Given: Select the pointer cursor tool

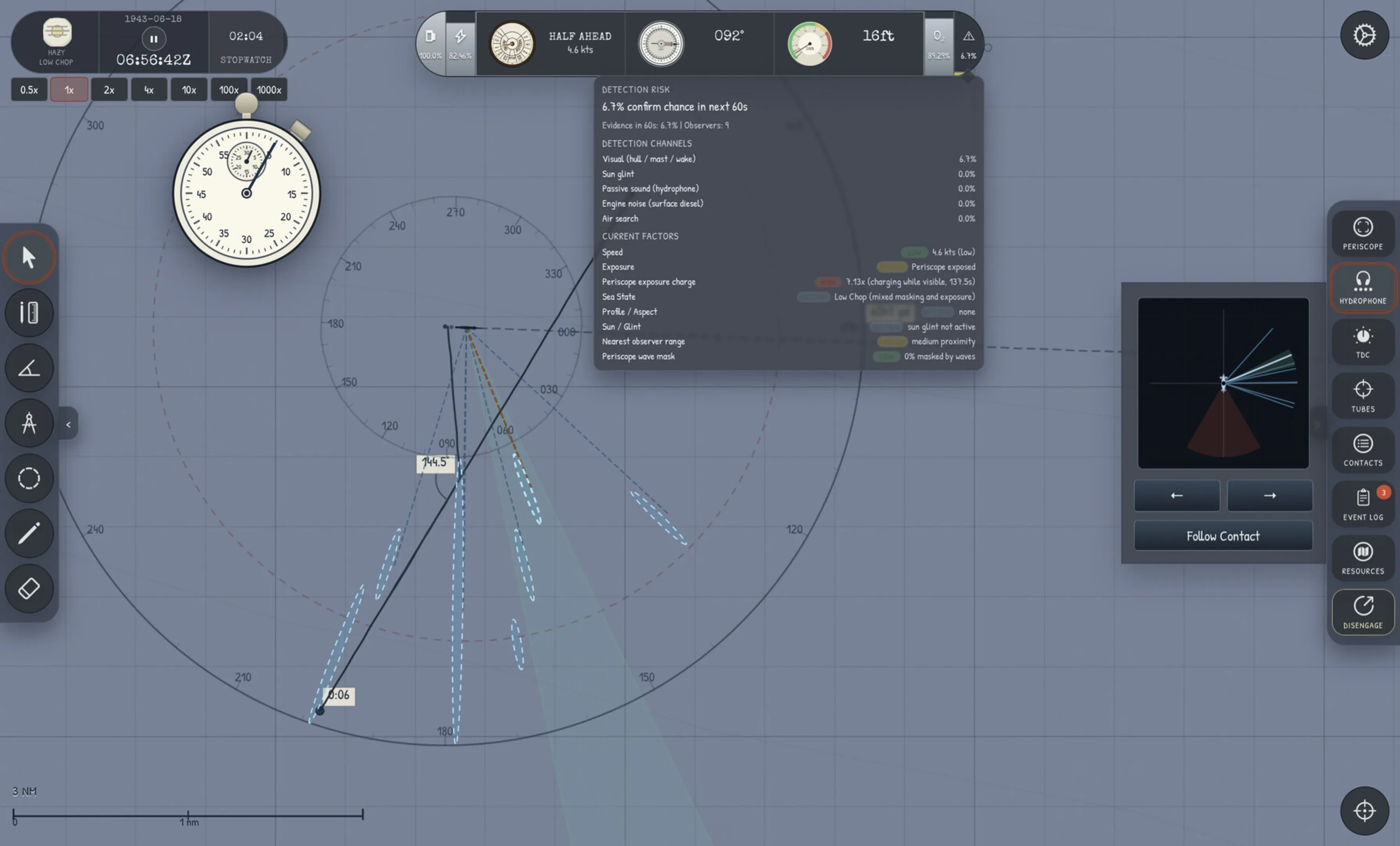Looking at the screenshot, I should (x=29, y=258).
